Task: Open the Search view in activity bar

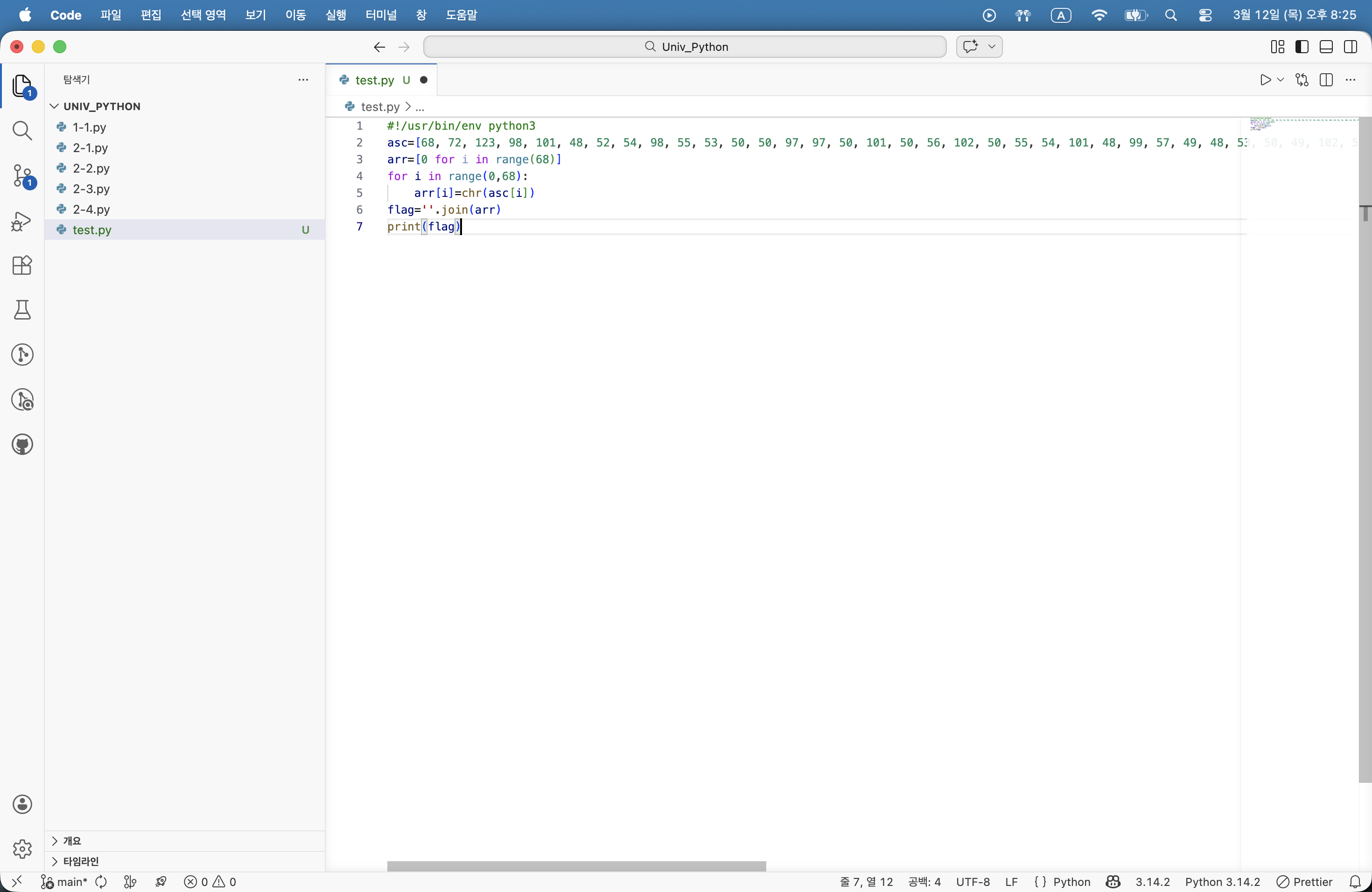Action: 22,131
